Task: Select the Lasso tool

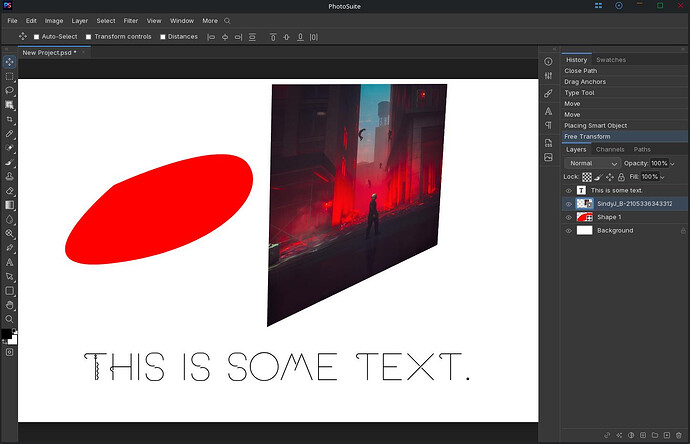Action: coord(9,91)
